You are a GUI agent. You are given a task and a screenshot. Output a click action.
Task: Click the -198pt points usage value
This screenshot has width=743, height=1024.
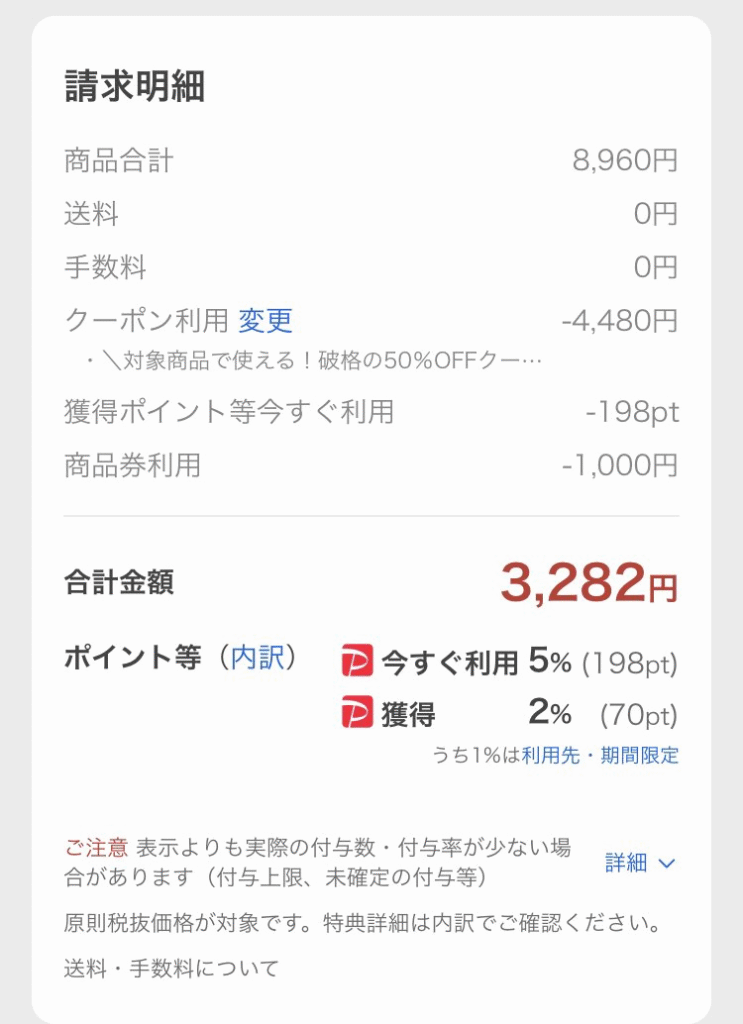coord(632,413)
